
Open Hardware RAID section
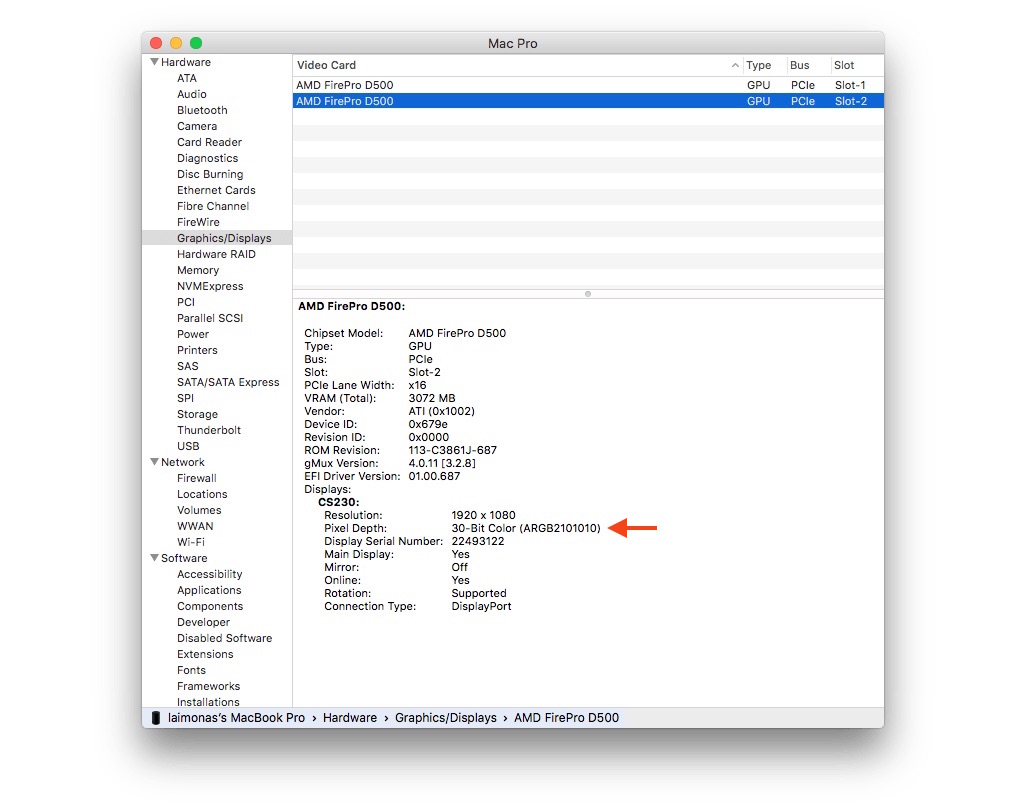[x=216, y=254]
